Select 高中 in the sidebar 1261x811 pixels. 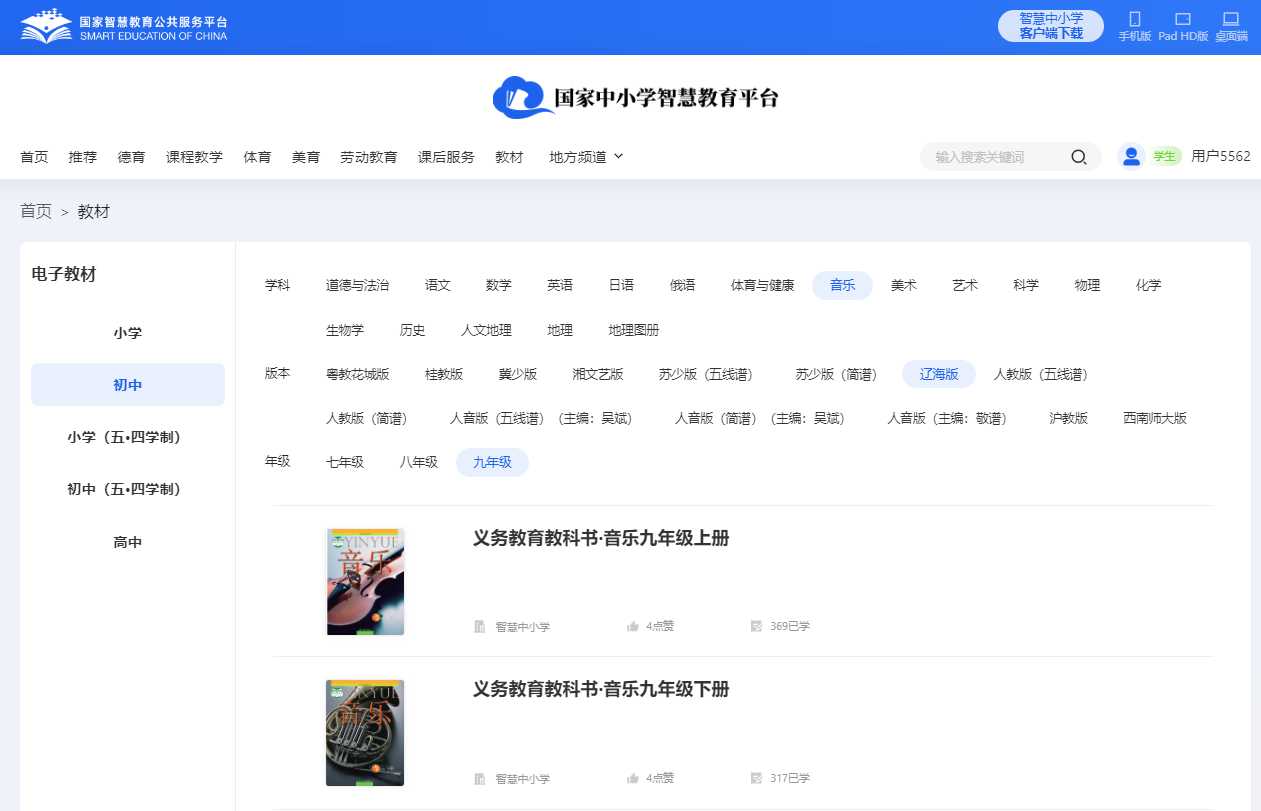(x=128, y=542)
